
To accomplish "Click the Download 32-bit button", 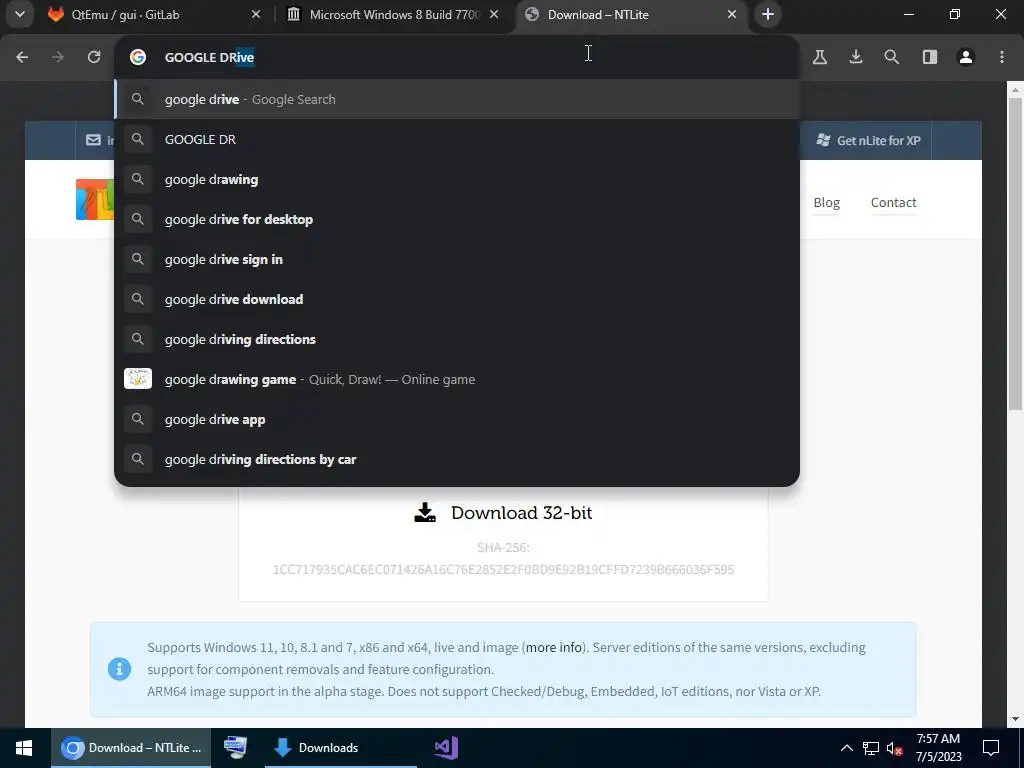I will [504, 513].
